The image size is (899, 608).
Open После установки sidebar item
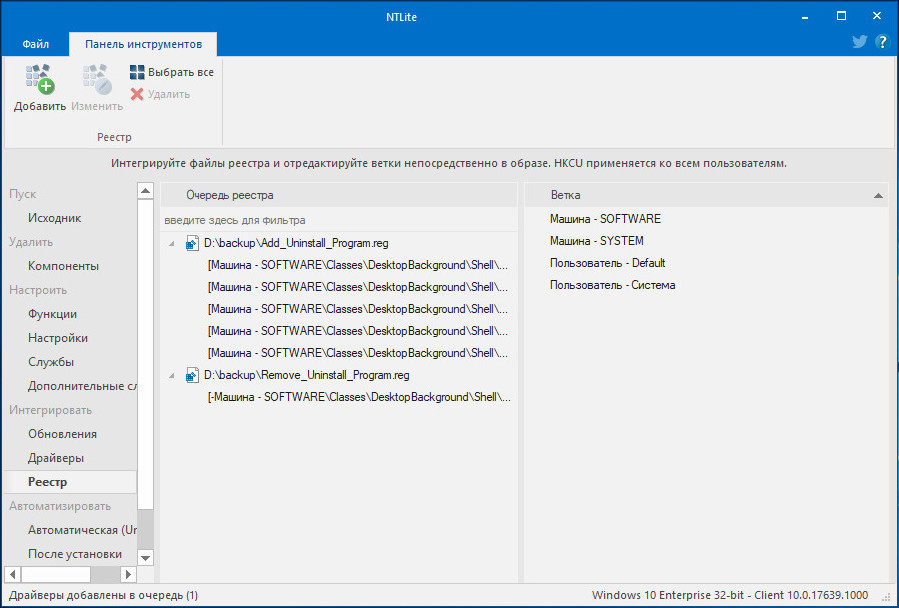(75, 554)
